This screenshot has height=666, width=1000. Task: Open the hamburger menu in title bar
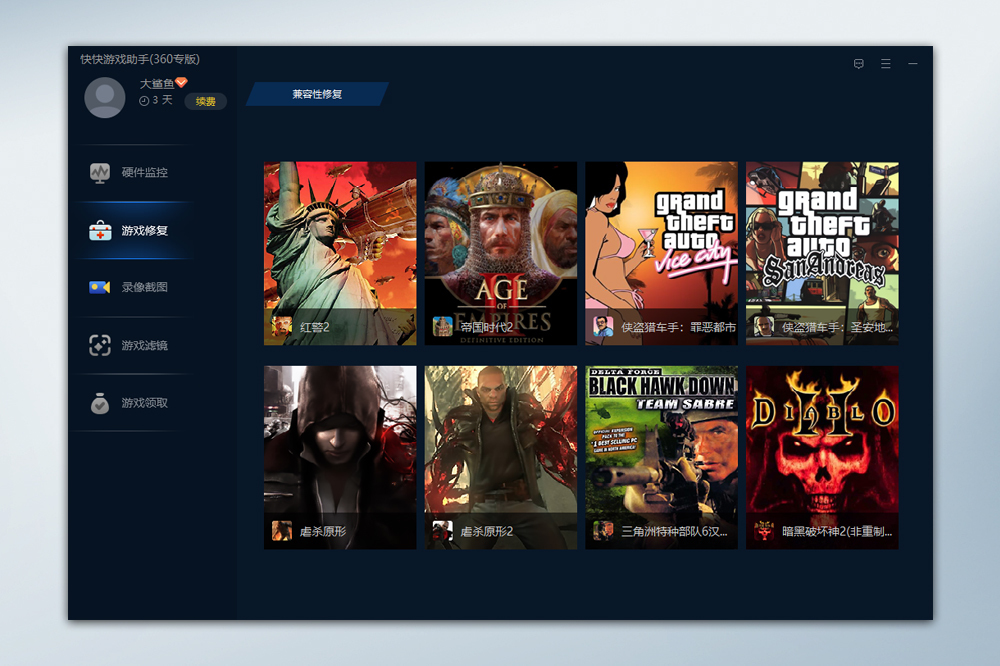[885, 64]
